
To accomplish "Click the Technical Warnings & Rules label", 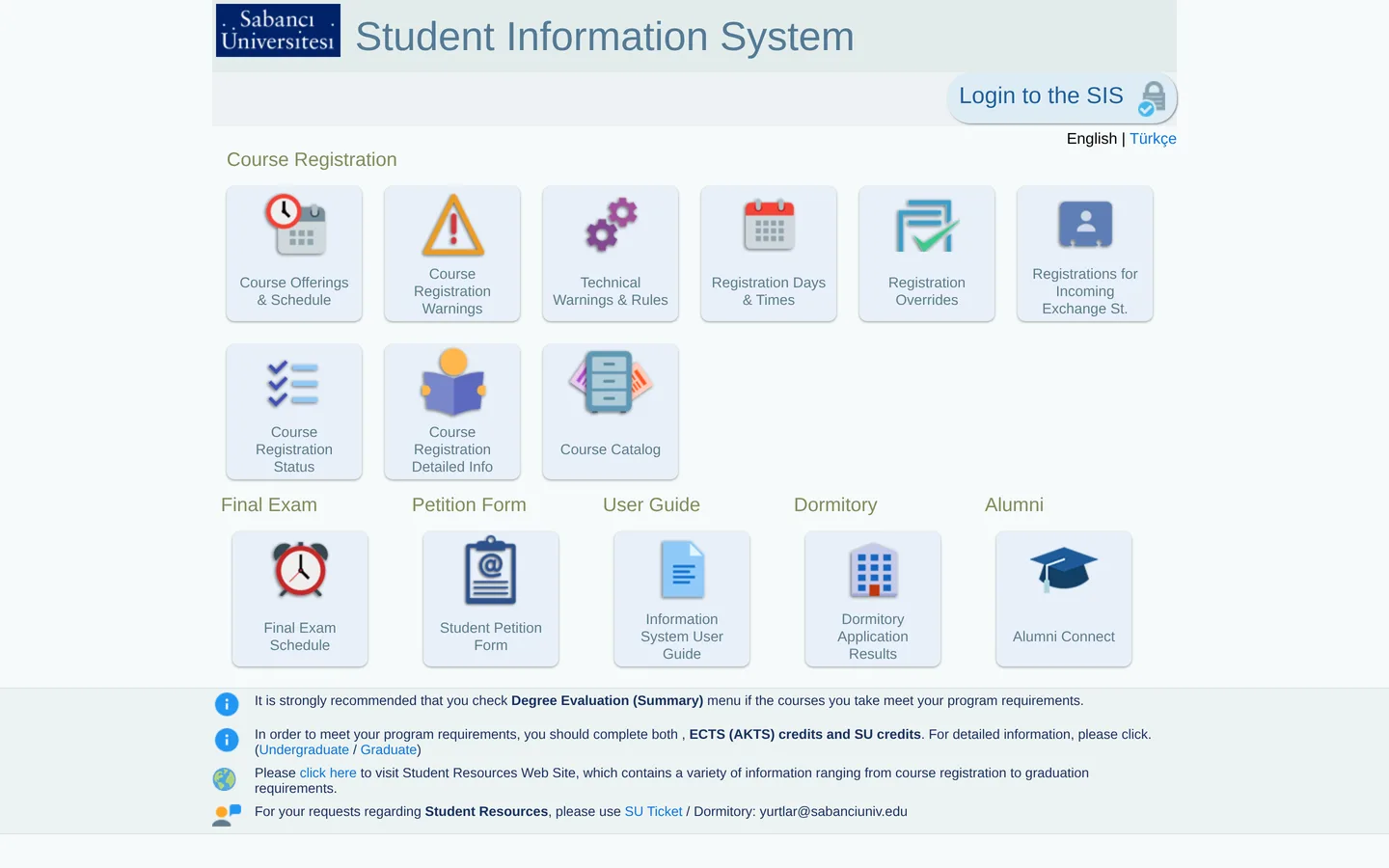I will pyautogui.click(x=611, y=291).
